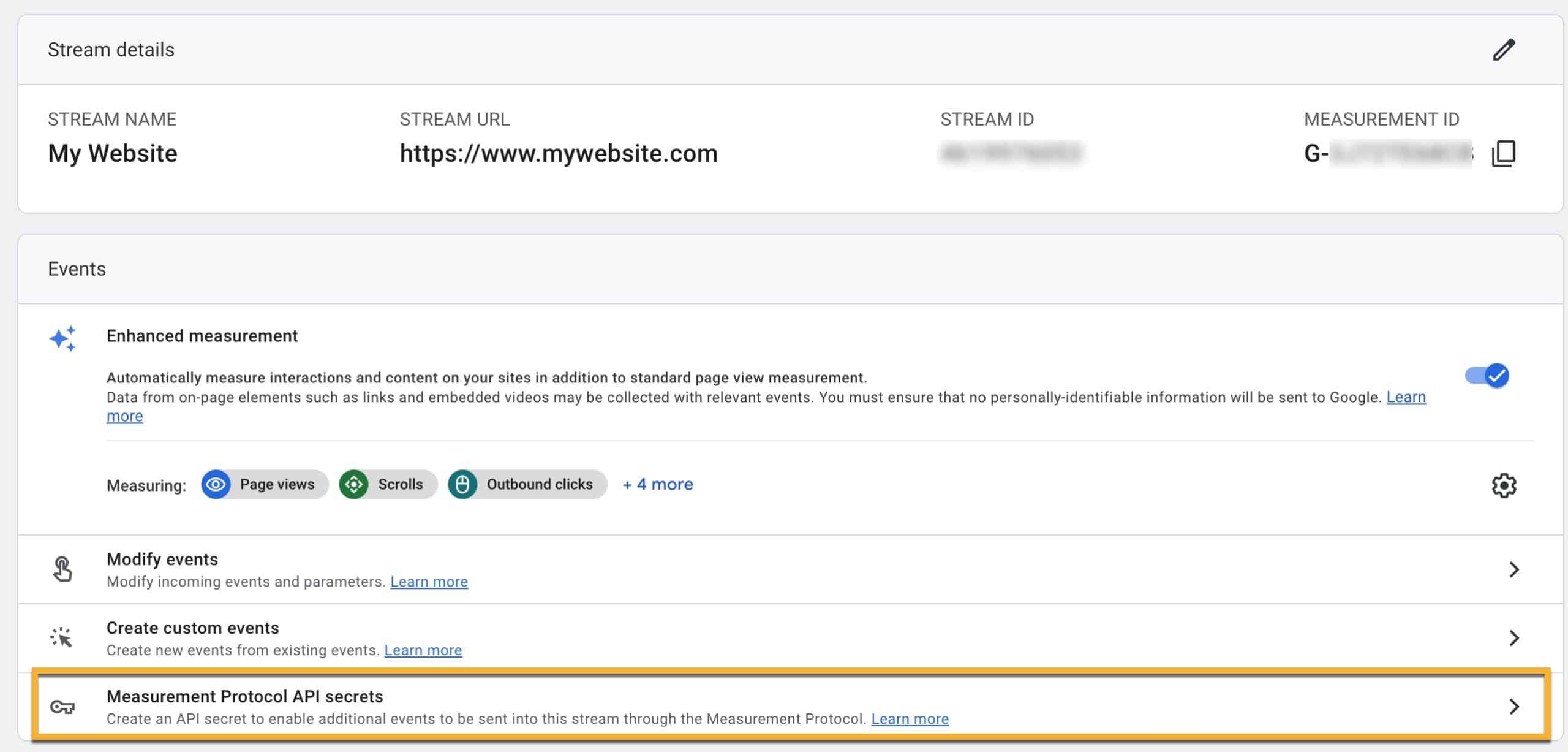Click the '+4 more' measuring events label
This screenshot has height=752, width=1568.
coord(657,484)
